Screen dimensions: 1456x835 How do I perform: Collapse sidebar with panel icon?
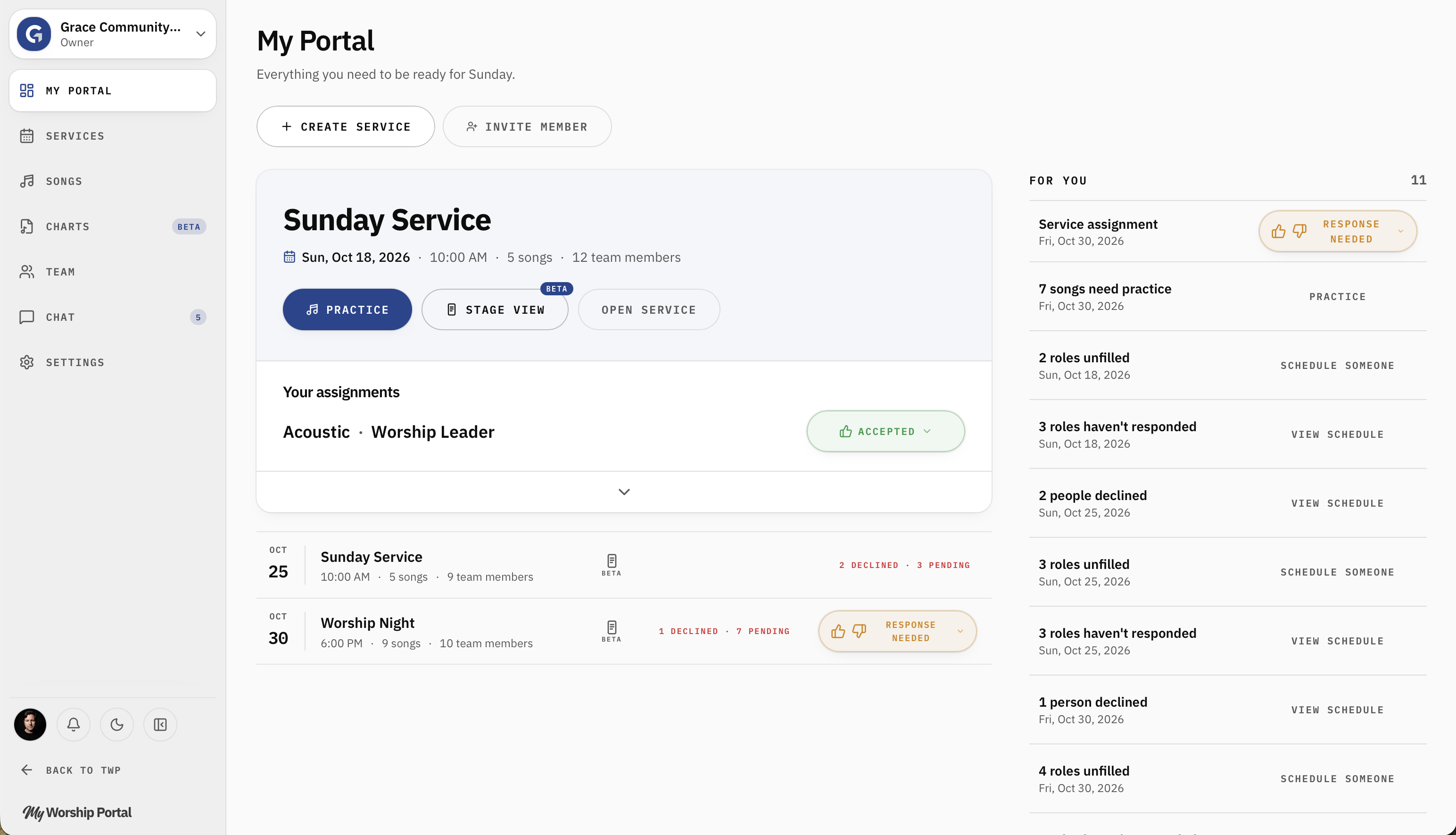pyautogui.click(x=160, y=725)
